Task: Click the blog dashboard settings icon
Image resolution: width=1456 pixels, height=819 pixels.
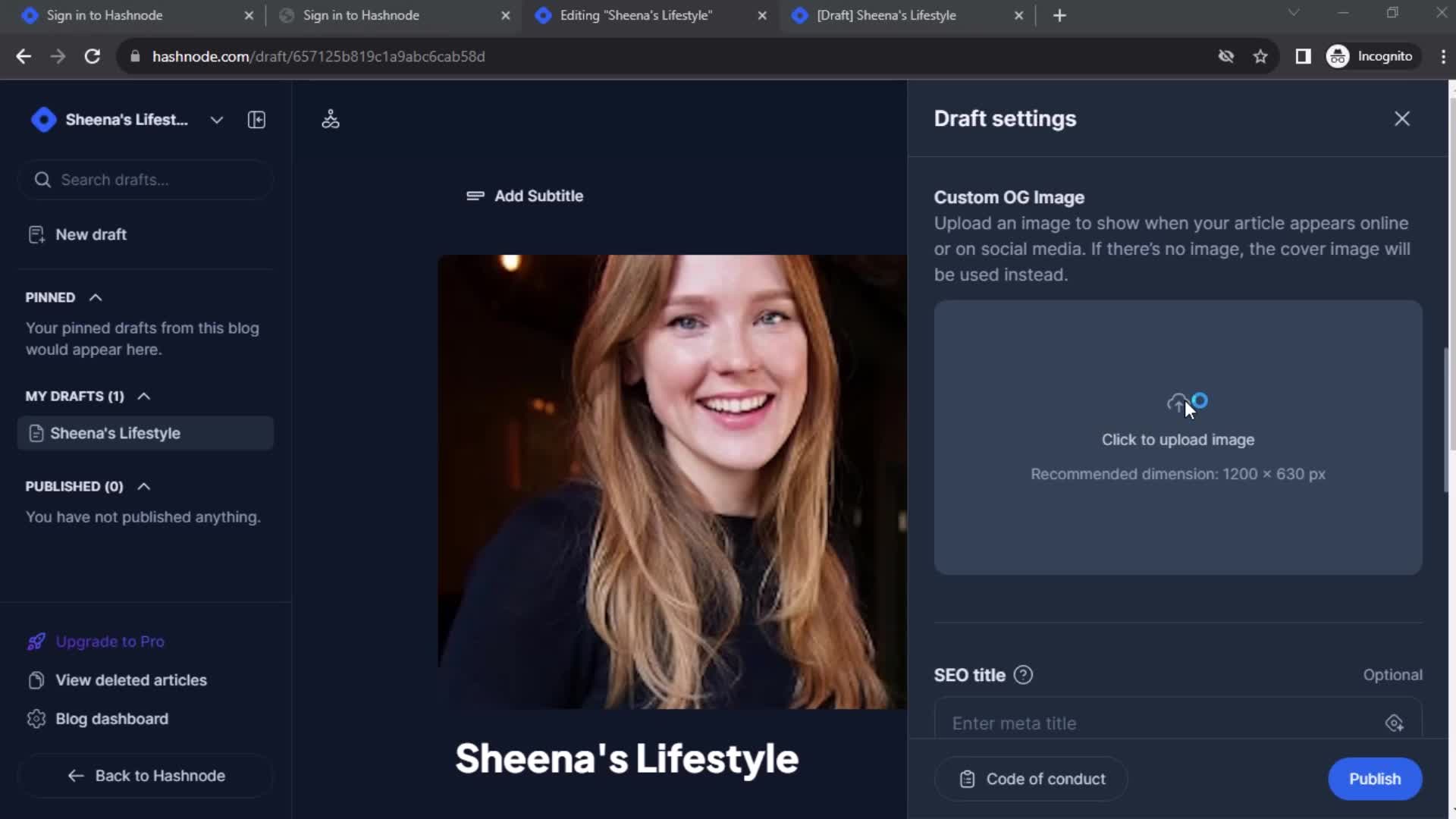Action: [x=36, y=718]
